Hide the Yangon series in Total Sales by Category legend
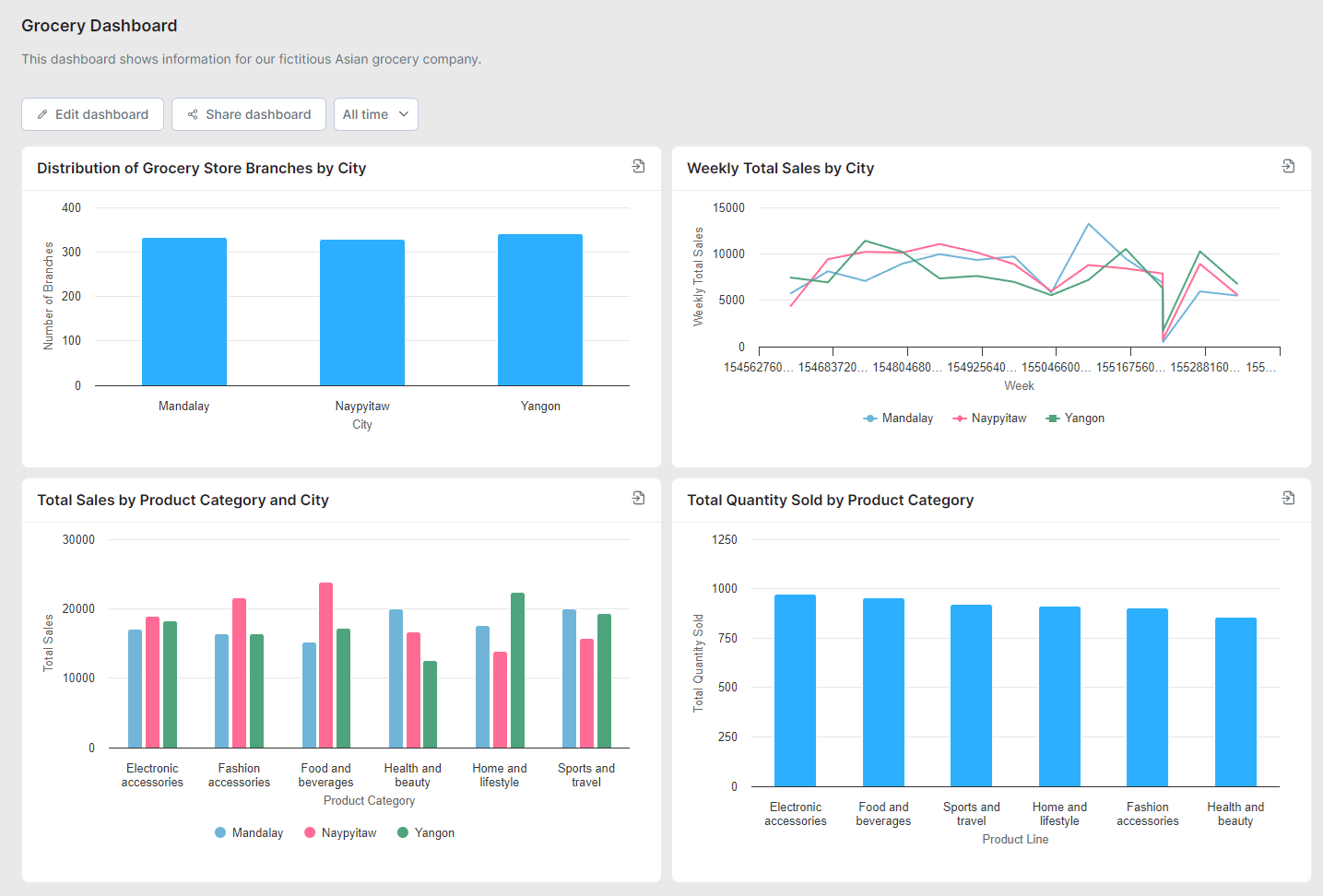This screenshot has width=1323, height=896. click(x=425, y=832)
